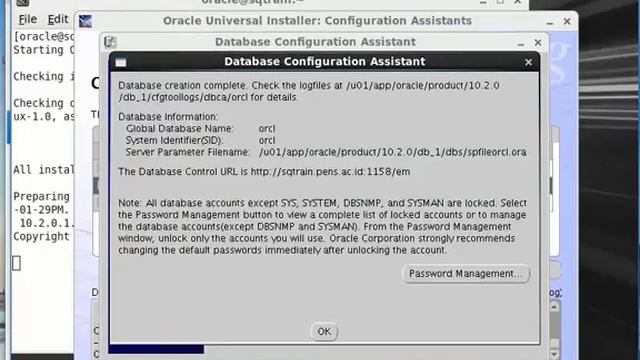Viewport: 640px width, 360px height.
Task: Click the installer scrollbar up arrow
Action: click(x=554, y=307)
